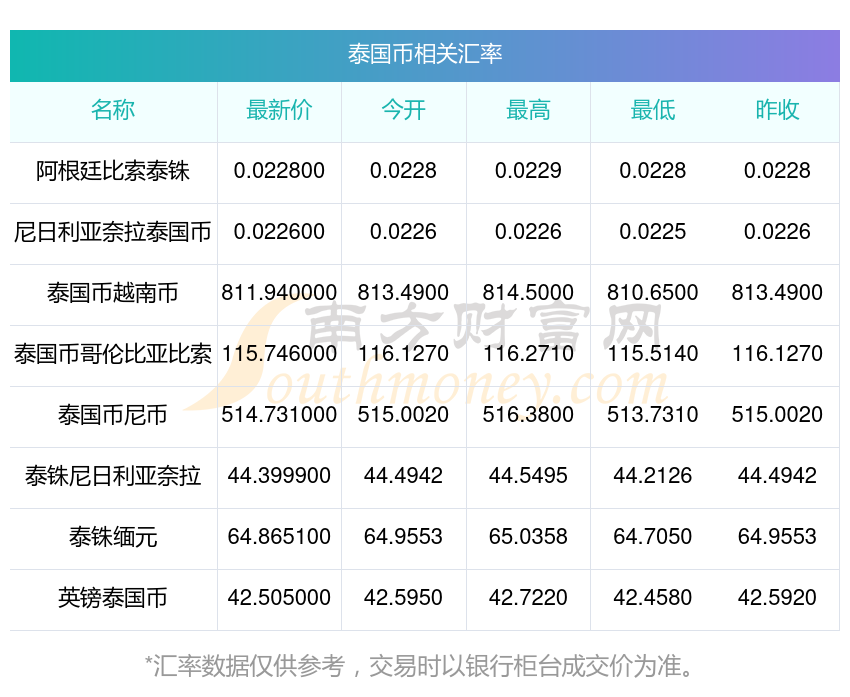Image resolution: width=850 pixels, height=697 pixels.
Task: Select the 516.3800 highest price cell
Action: pos(528,415)
